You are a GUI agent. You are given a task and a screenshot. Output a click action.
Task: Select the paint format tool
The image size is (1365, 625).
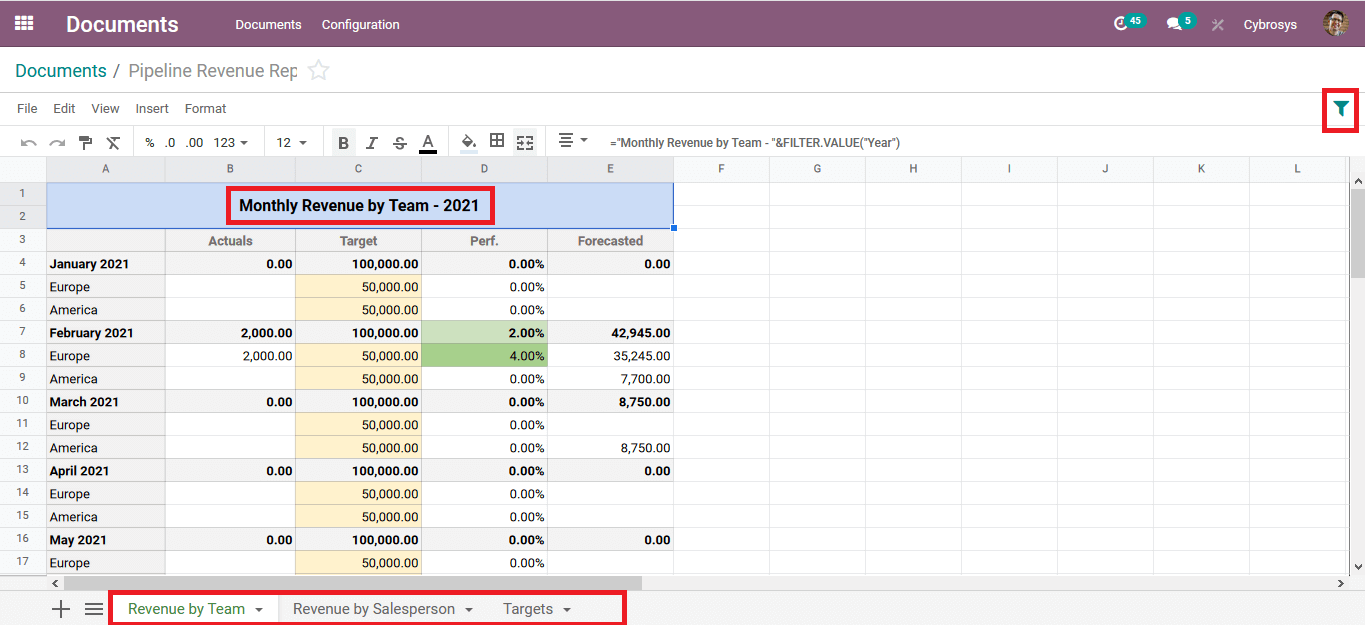[85, 143]
